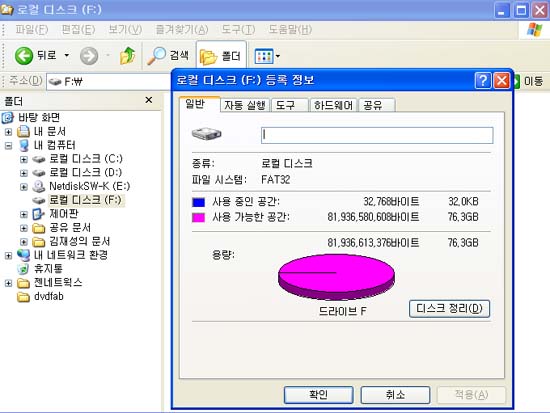
Task: Click the magenta free space color box
Action: click(x=199, y=218)
